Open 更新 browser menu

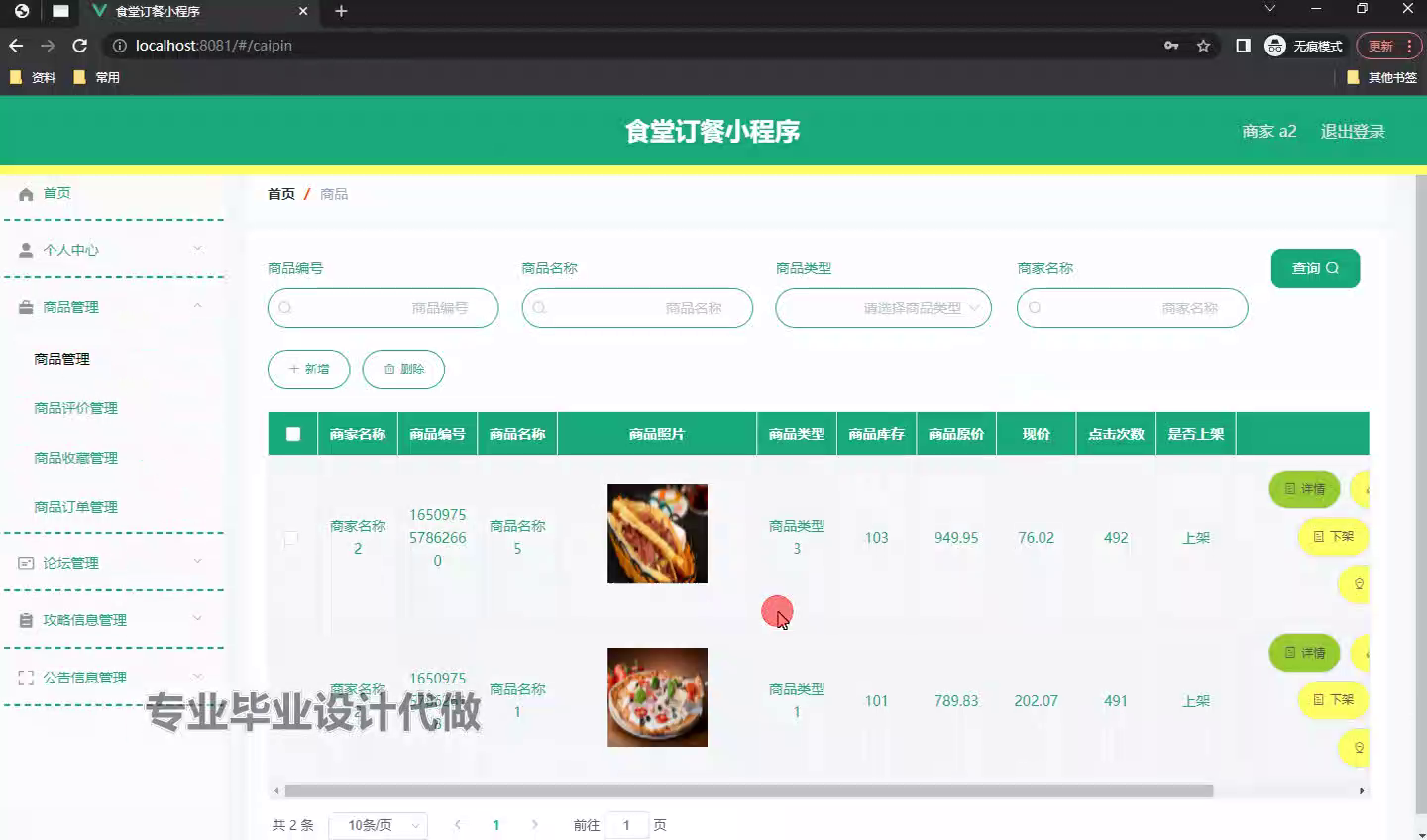coord(1388,46)
